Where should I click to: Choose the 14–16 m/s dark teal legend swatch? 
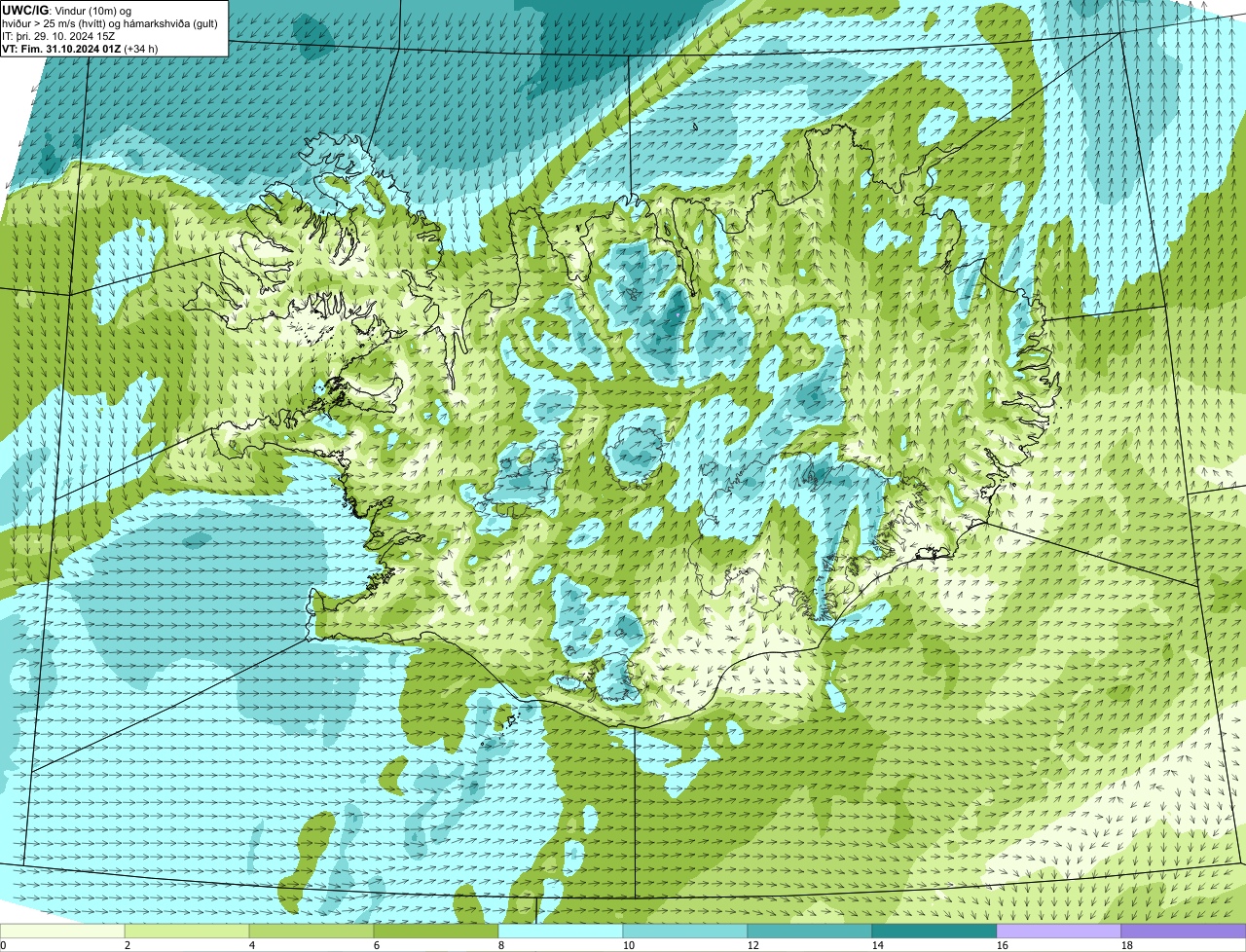tap(934, 931)
